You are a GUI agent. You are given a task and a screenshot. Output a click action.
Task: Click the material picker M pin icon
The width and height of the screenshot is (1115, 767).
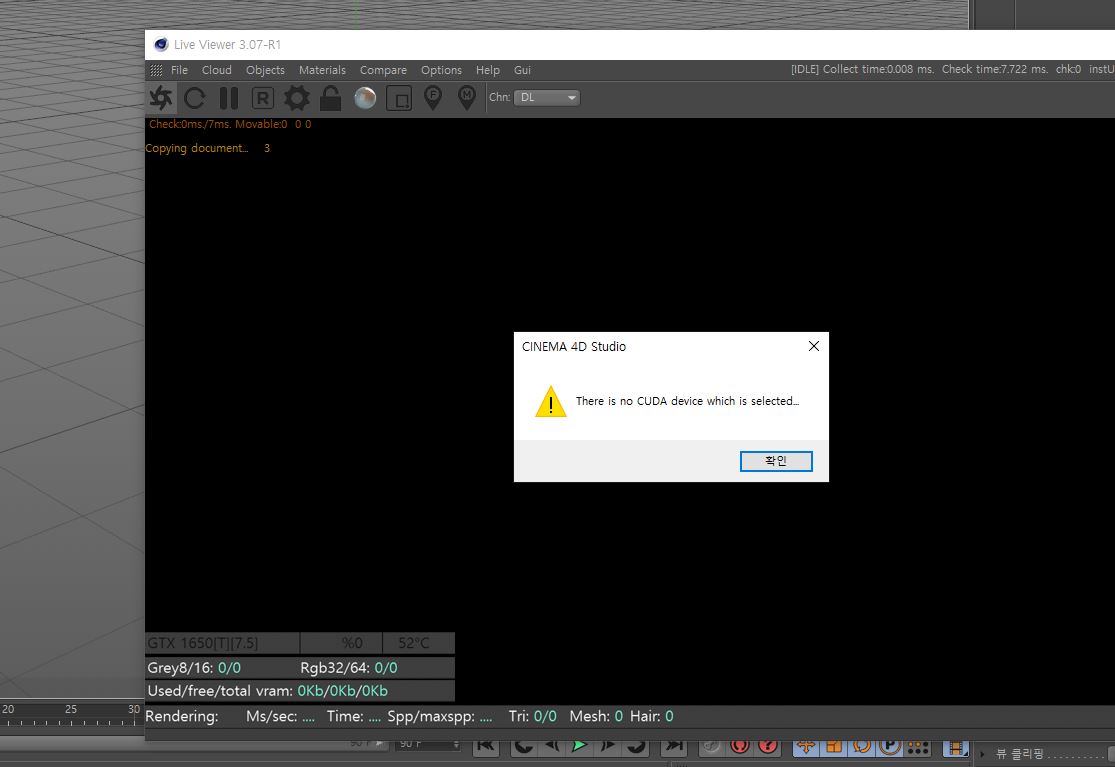click(466, 98)
